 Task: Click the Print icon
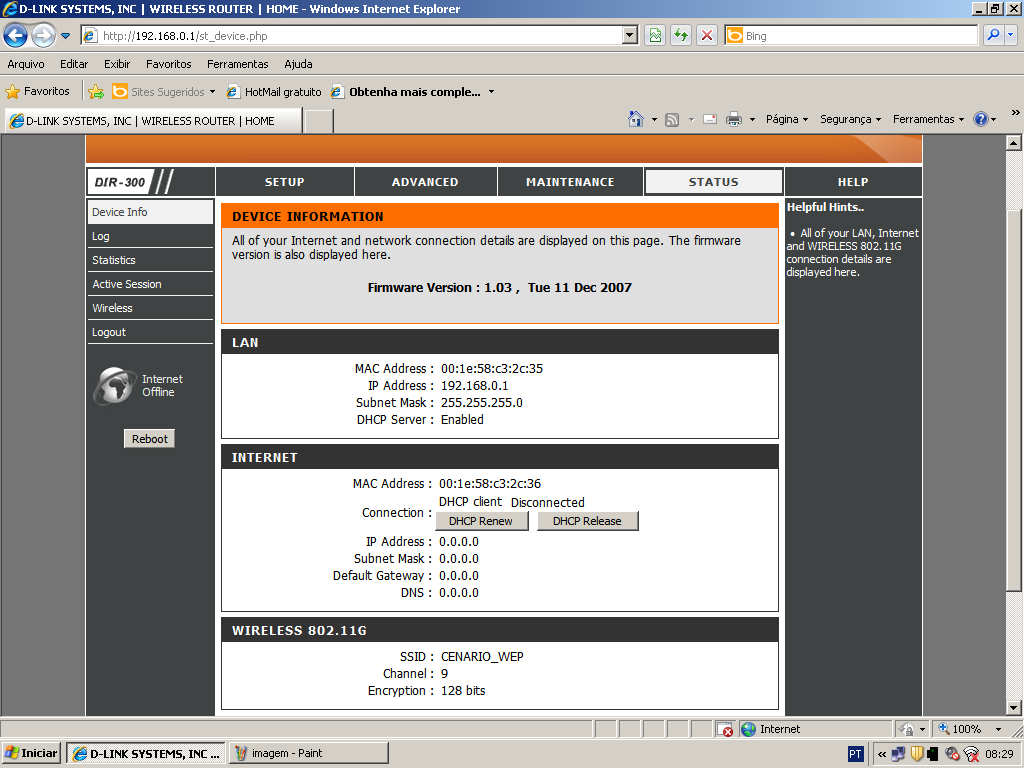pos(734,119)
